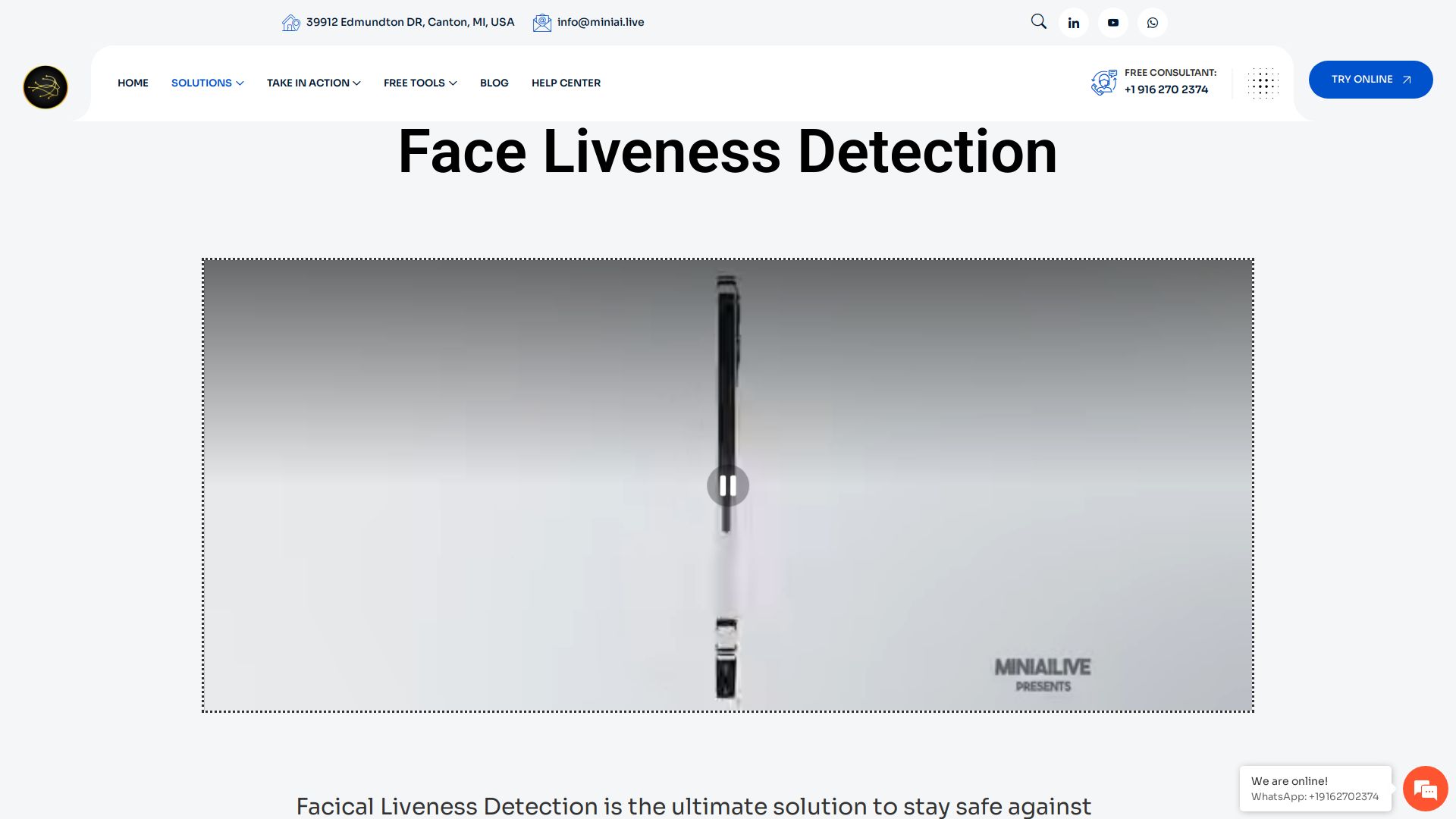This screenshot has height=819, width=1456.
Task: Open the YouTube social icon
Action: tap(1113, 23)
